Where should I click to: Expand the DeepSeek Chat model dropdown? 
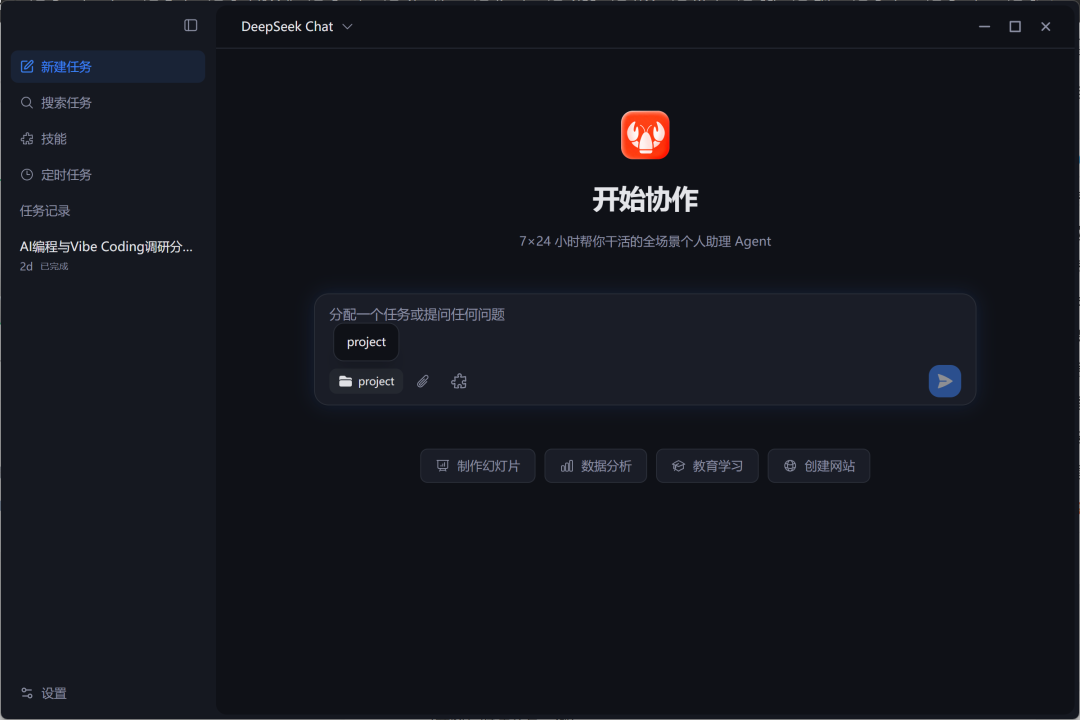[x=297, y=26]
